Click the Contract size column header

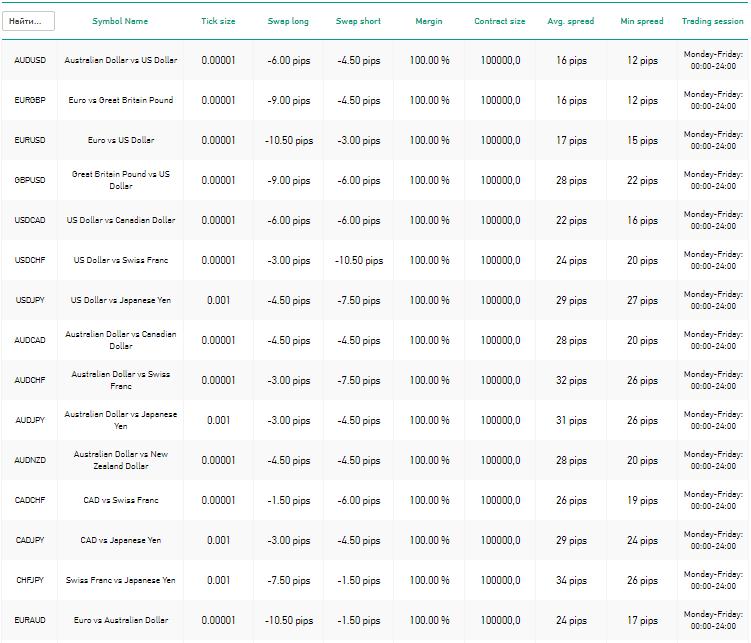pos(499,21)
